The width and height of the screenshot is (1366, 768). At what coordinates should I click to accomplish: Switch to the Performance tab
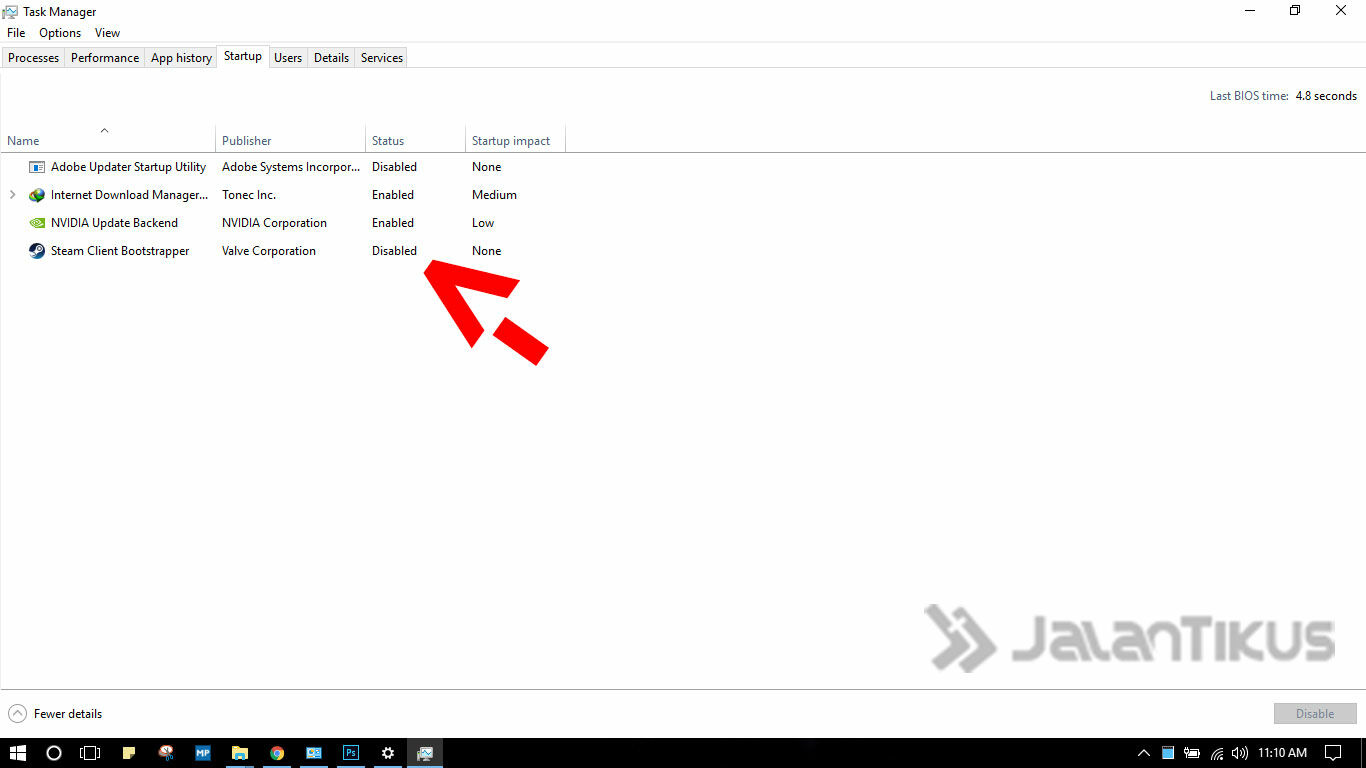[x=105, y=58]
